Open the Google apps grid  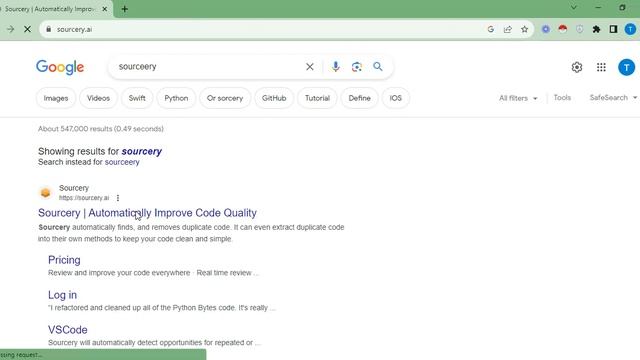click(x=601, y=67)
